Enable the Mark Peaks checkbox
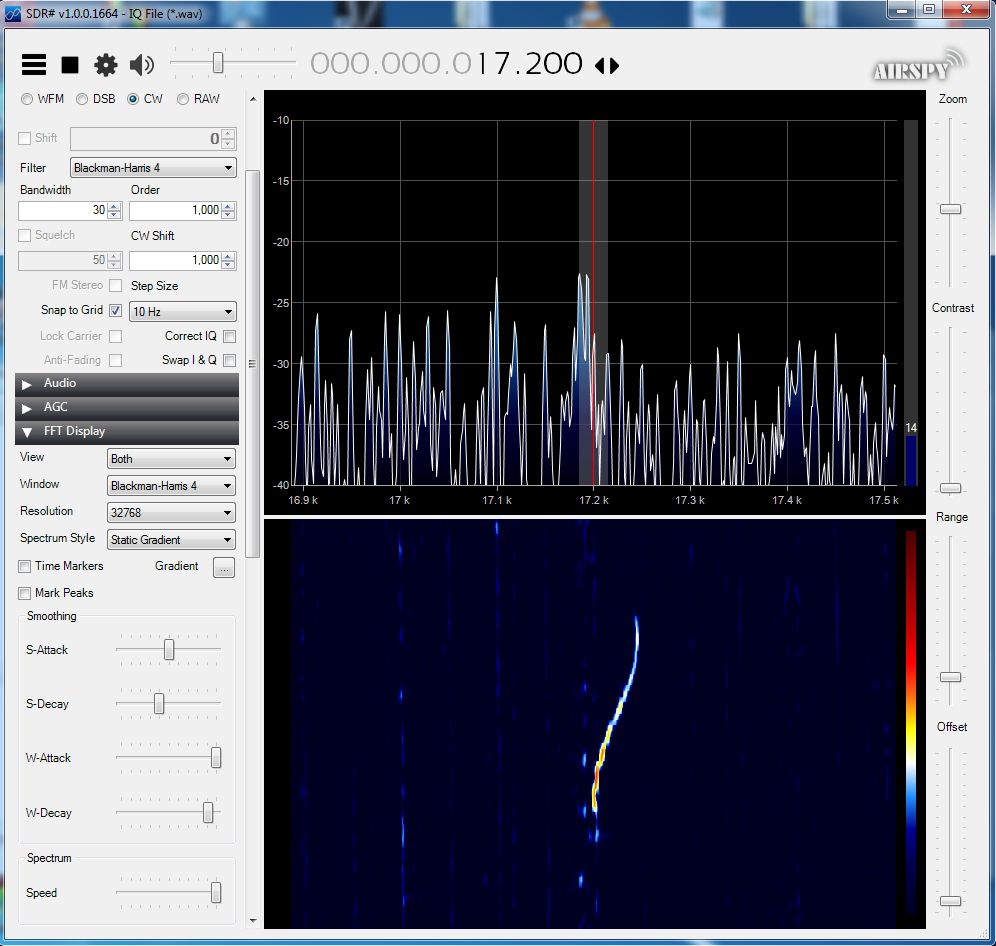 click(25, 593)
